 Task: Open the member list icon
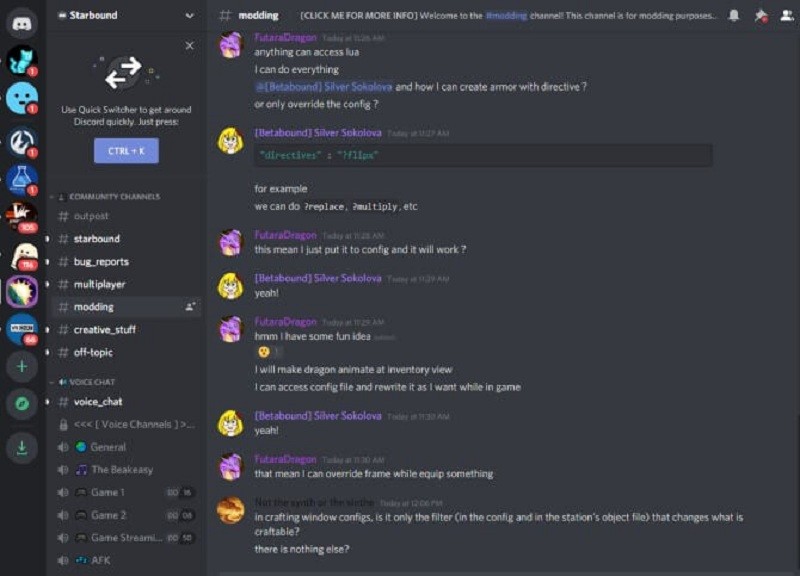point(786,14)
